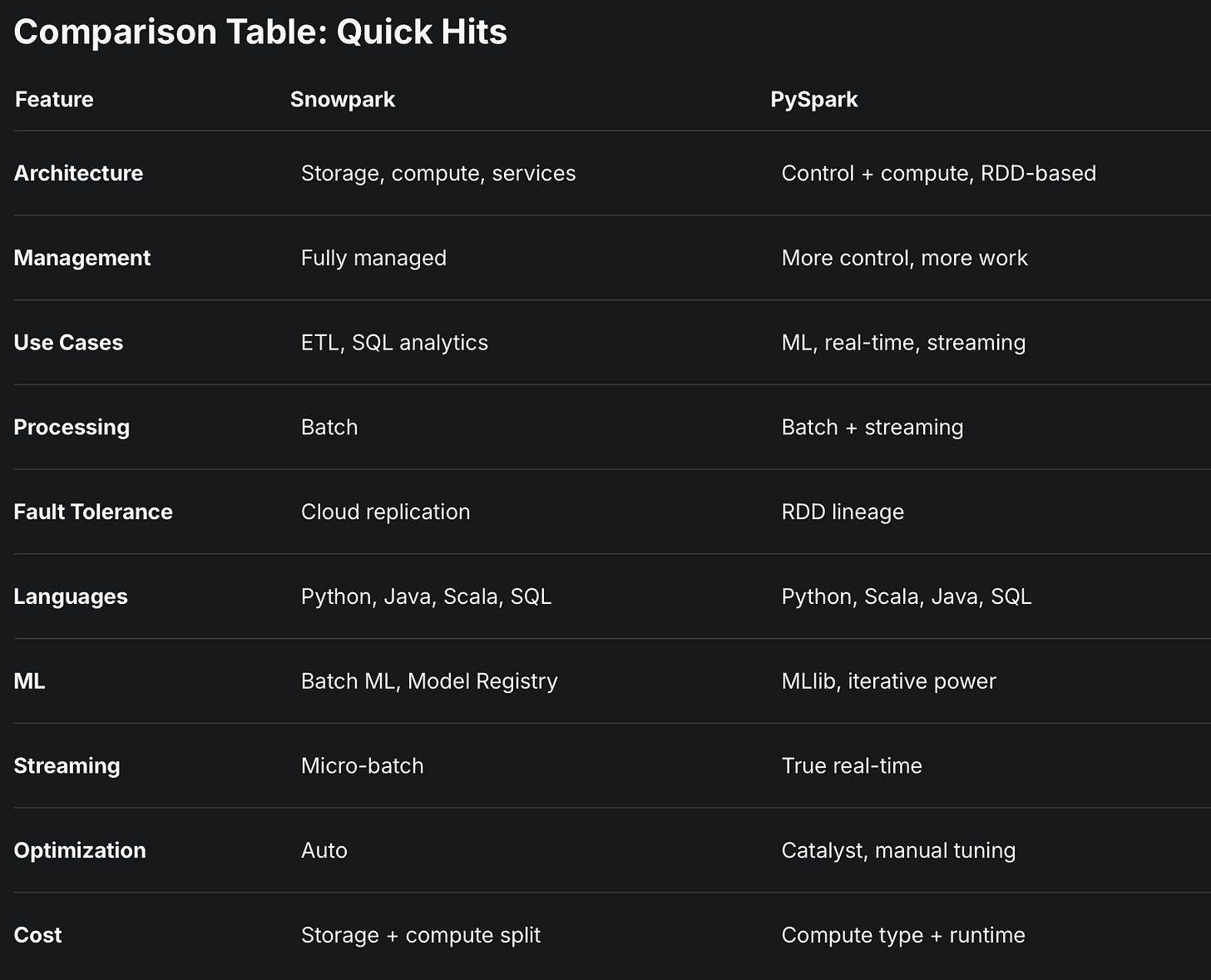The height and width of the screenshot is (980, 1211).
Task: Click the 'RDD lineage' cell
Action: click(843, 512)
